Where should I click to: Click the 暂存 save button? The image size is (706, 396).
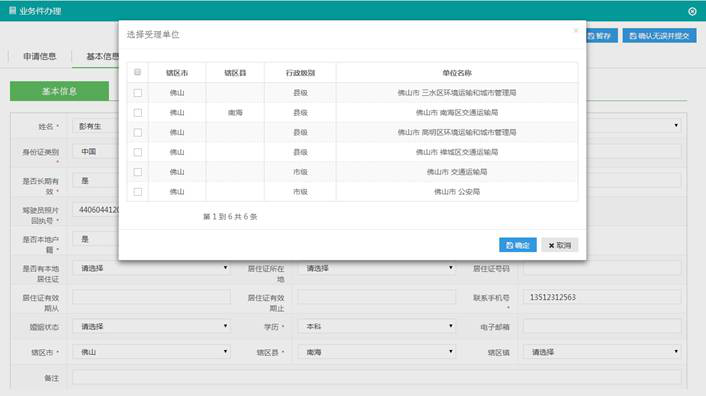(x=600, y=36)
